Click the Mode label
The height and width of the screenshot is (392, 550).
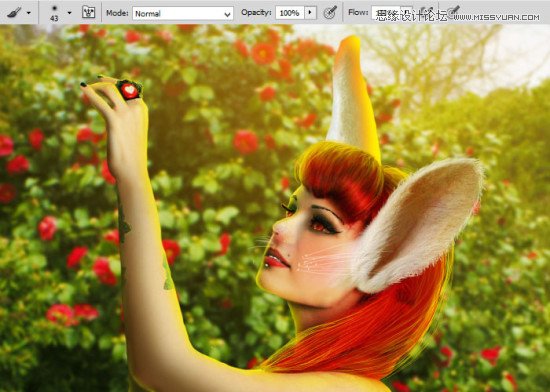[x=117, y=13]
